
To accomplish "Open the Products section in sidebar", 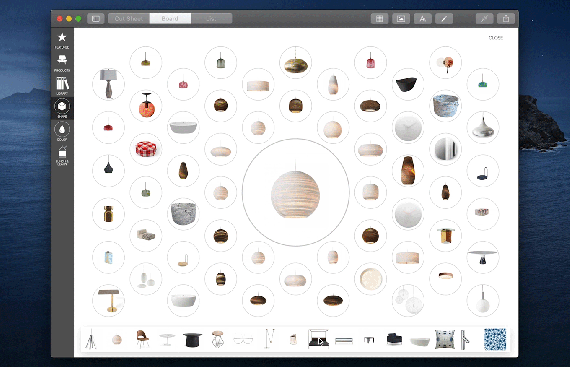I will click(x=62, y=63).
